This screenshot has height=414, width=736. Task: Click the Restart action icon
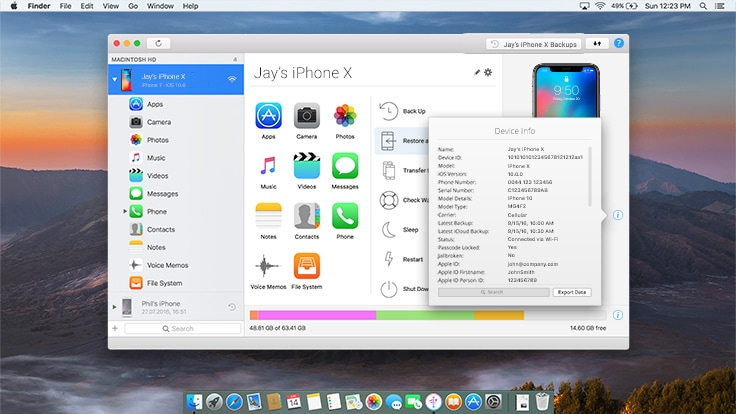tap(389, 259)
